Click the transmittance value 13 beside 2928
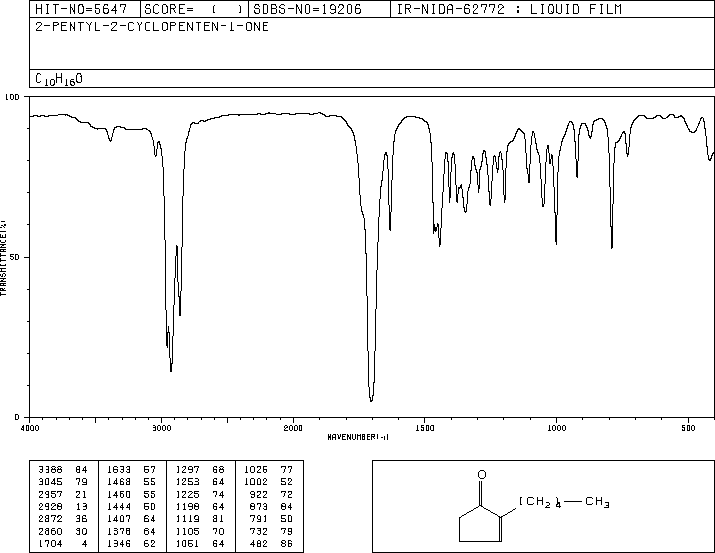Image resolution: width=715 pixels, height=553 pixels. point(81,506)
